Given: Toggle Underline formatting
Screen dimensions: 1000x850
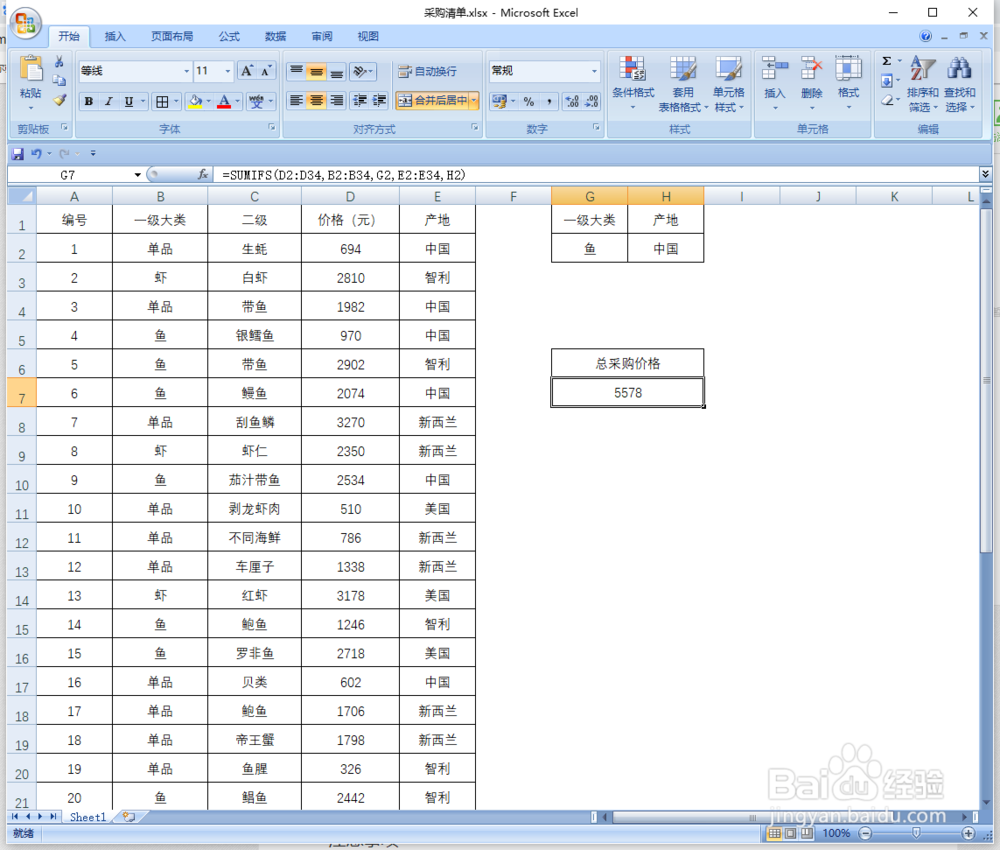Looking at the screenshot, I should (x=129, y=101).
